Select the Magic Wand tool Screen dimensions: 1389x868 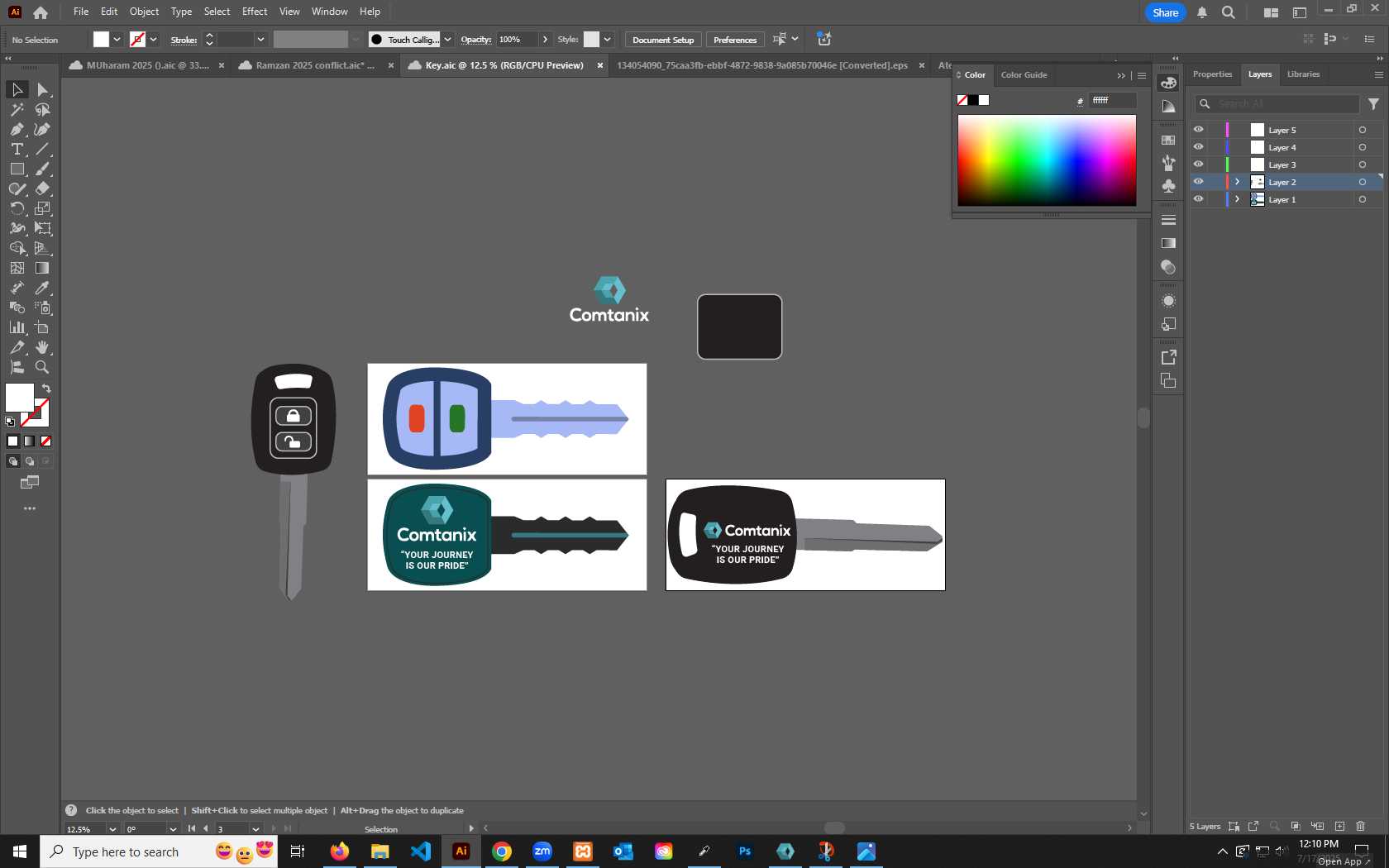point(17,109)
